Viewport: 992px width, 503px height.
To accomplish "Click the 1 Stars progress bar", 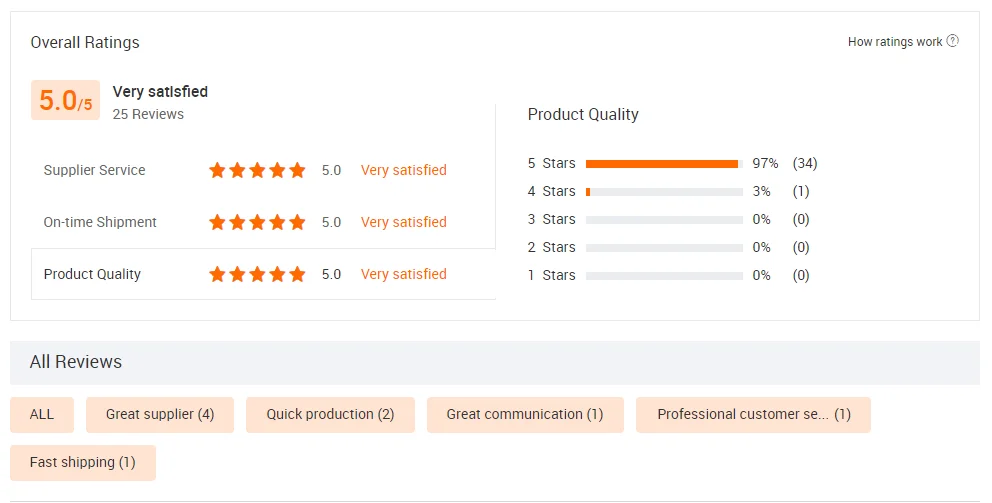I will pos(663,275).
